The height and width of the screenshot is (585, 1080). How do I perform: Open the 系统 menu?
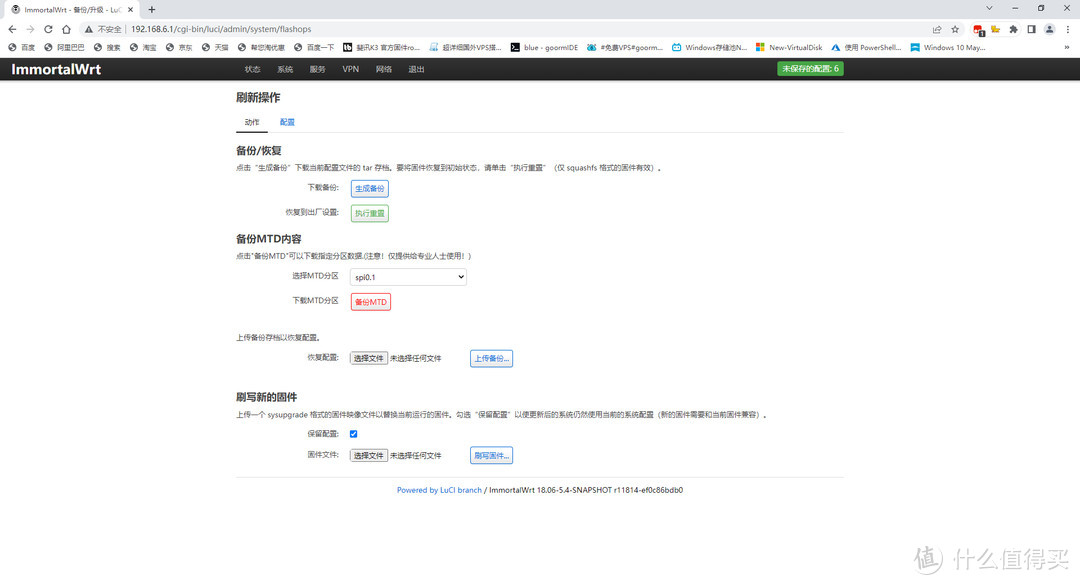pos(285,69)
